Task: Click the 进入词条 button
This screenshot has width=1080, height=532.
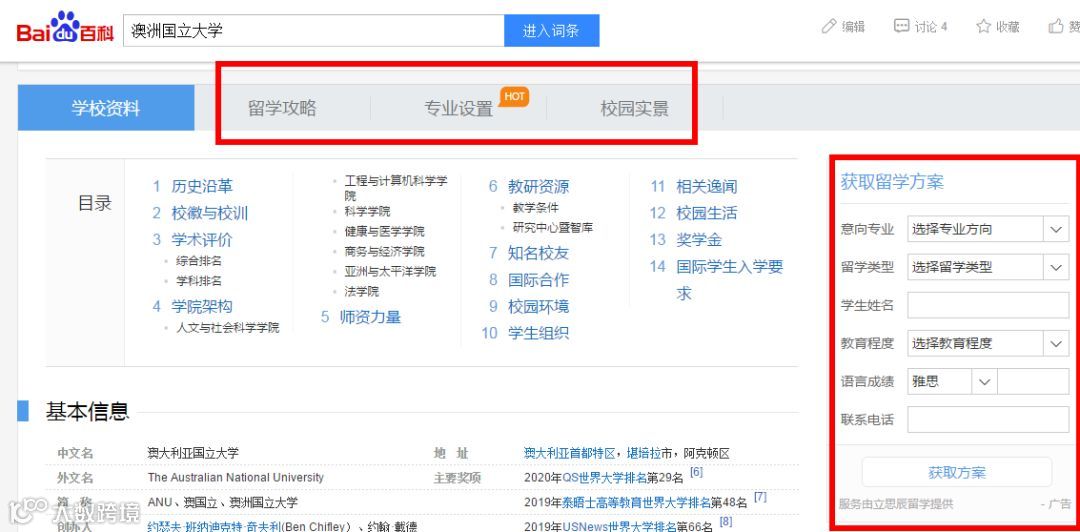Action: tap(551, 31)
